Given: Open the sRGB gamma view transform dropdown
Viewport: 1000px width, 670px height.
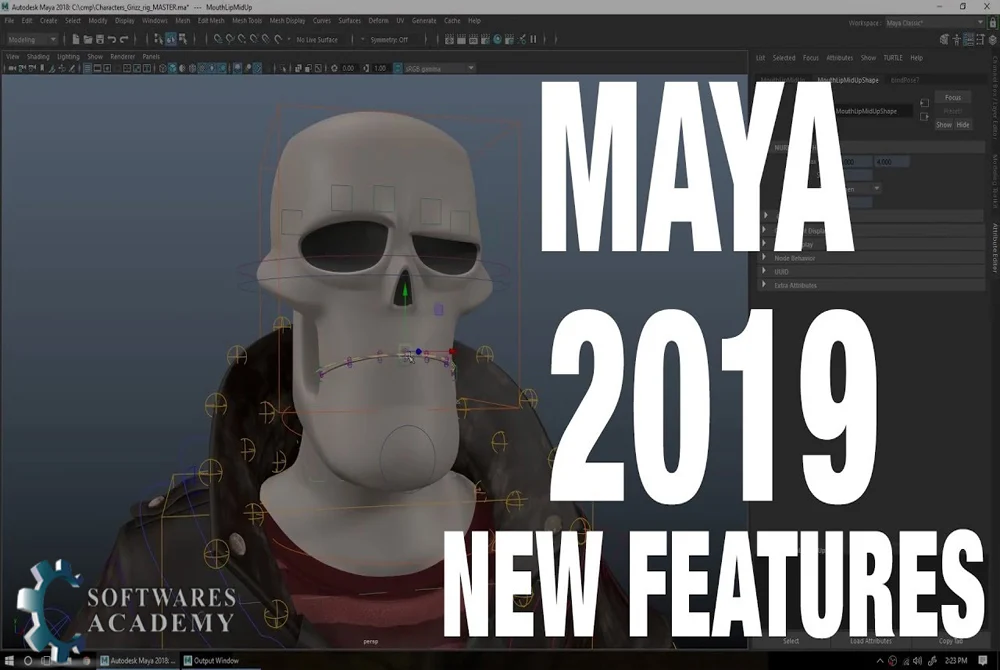Looking at the screenshot, I should (440, 68).
